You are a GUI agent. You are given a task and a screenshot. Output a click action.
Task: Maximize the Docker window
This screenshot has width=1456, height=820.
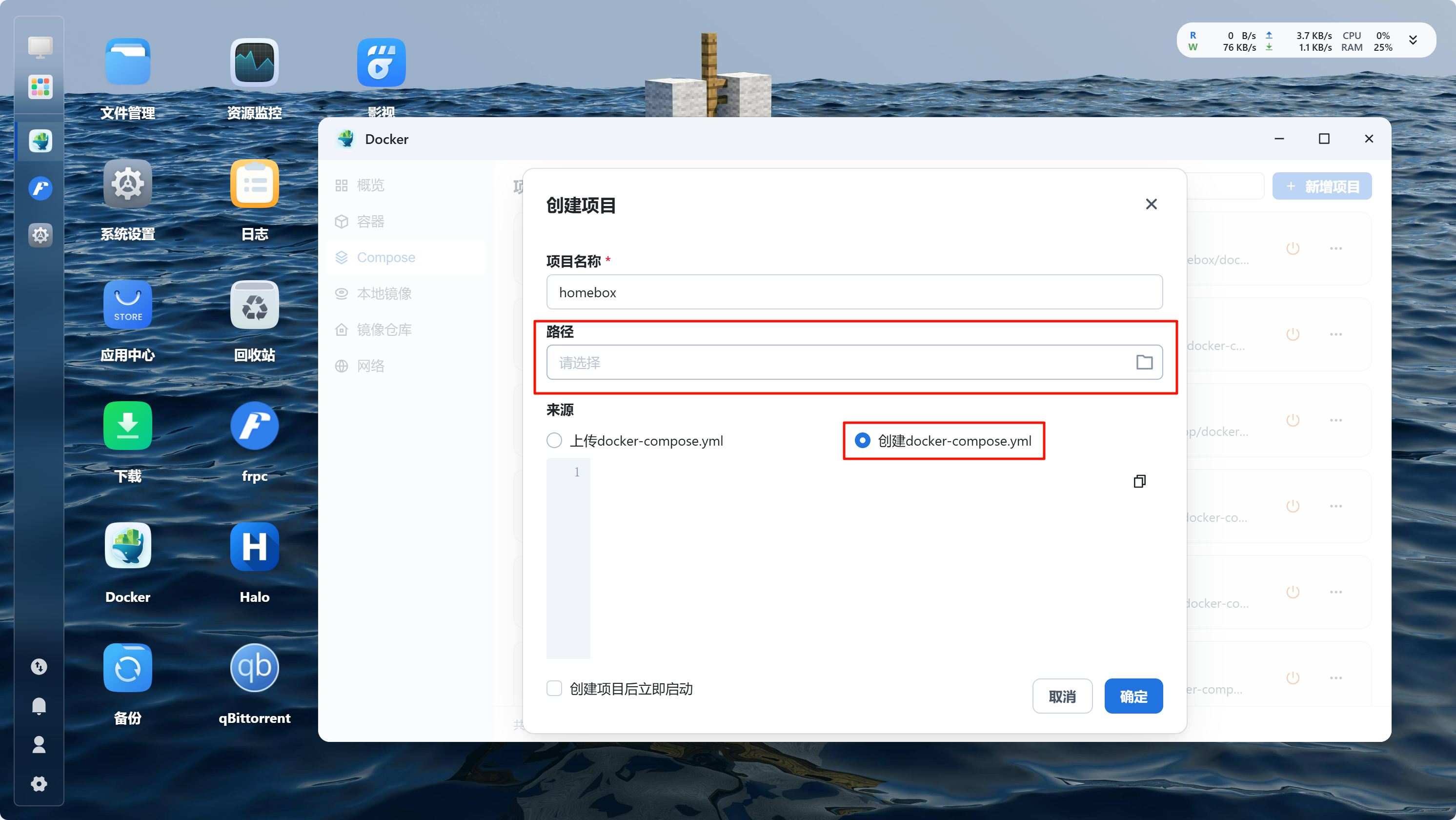coord(1324,139)
